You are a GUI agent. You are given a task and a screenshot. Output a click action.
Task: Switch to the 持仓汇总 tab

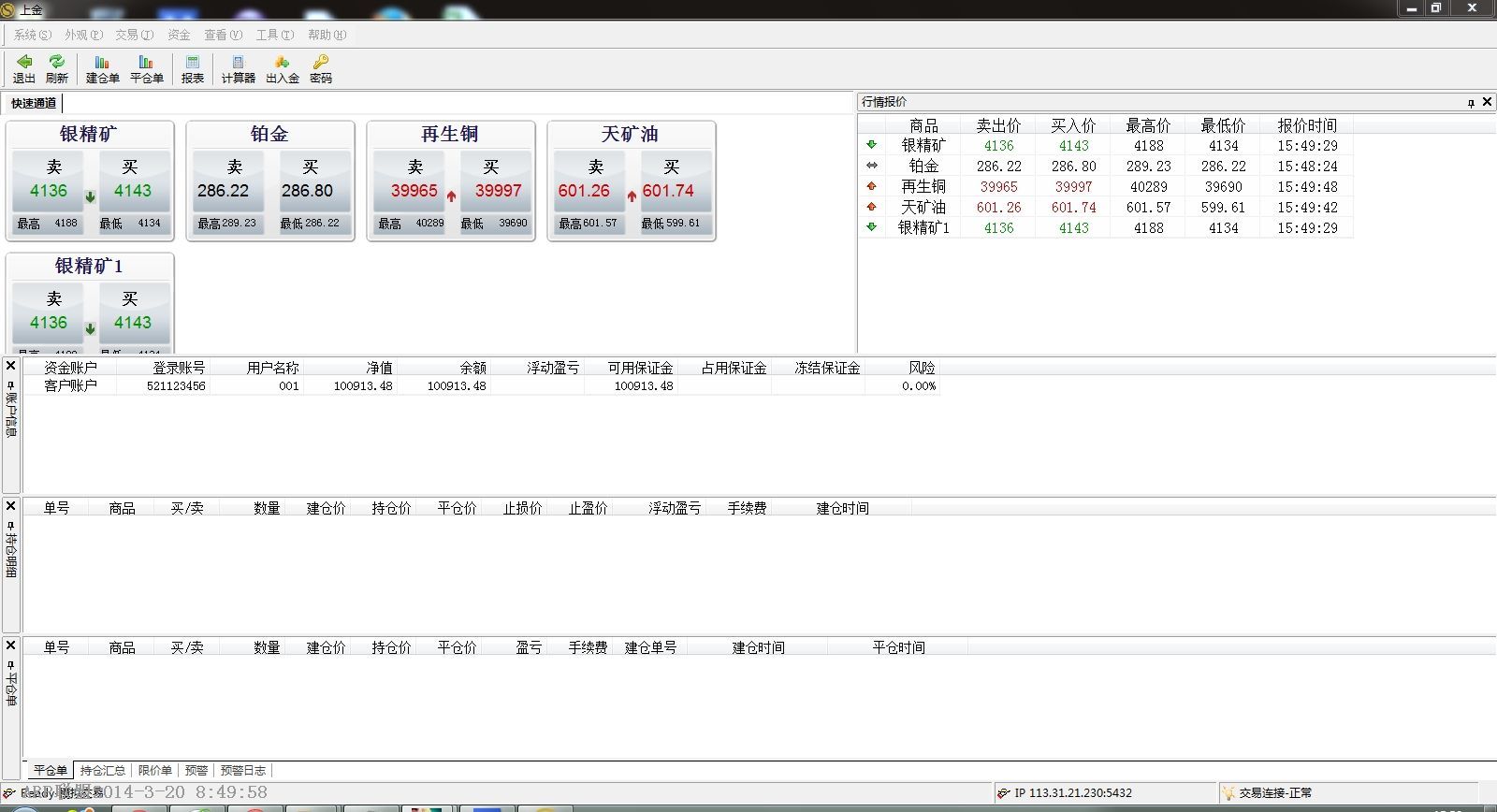[102, 771]
